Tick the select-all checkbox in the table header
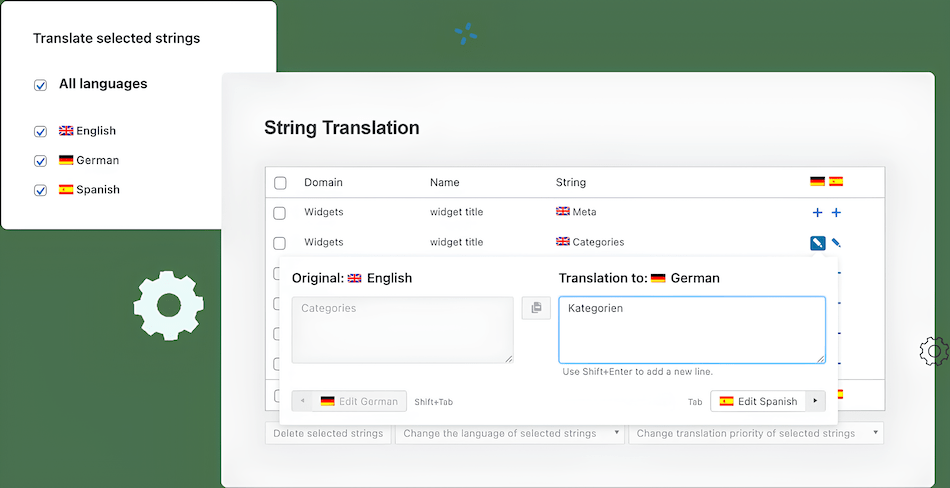Viewport: 950px width, 488px height. [x=280, y=183]
